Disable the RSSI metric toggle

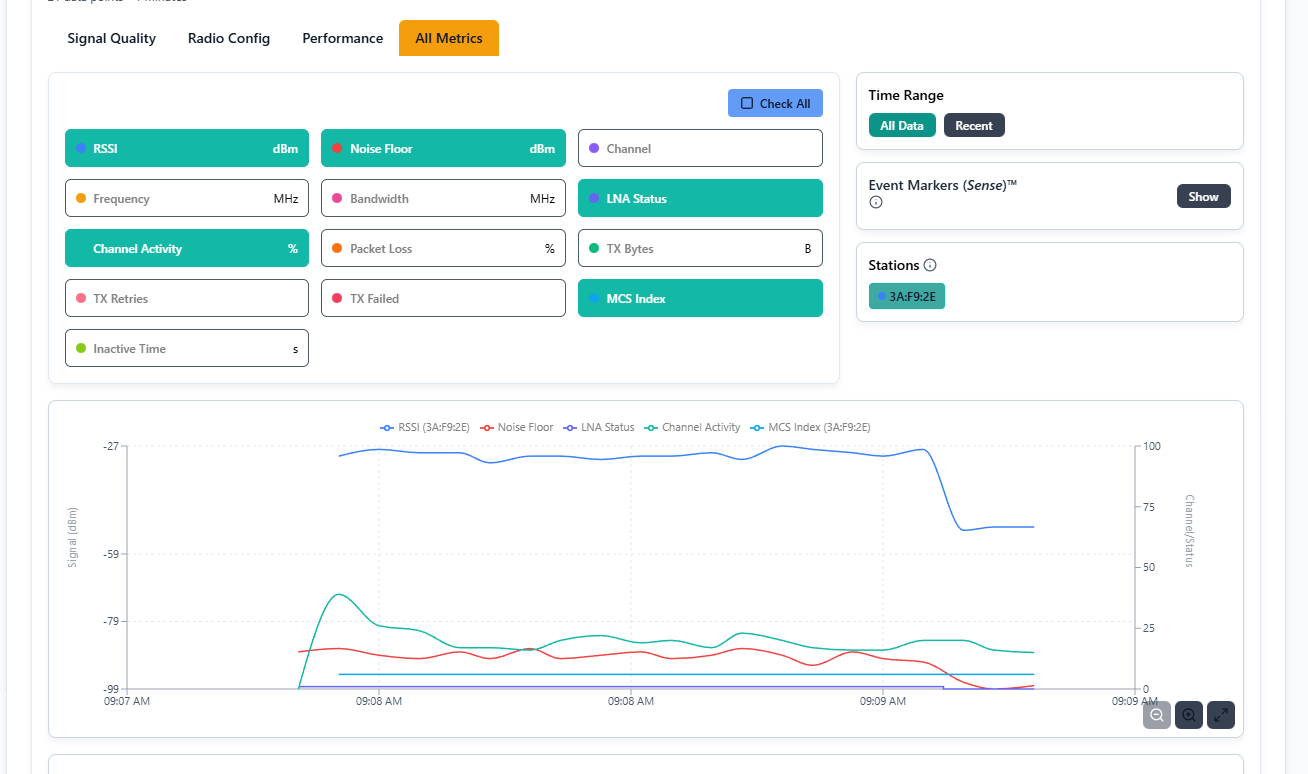click(x=187, y=148)
